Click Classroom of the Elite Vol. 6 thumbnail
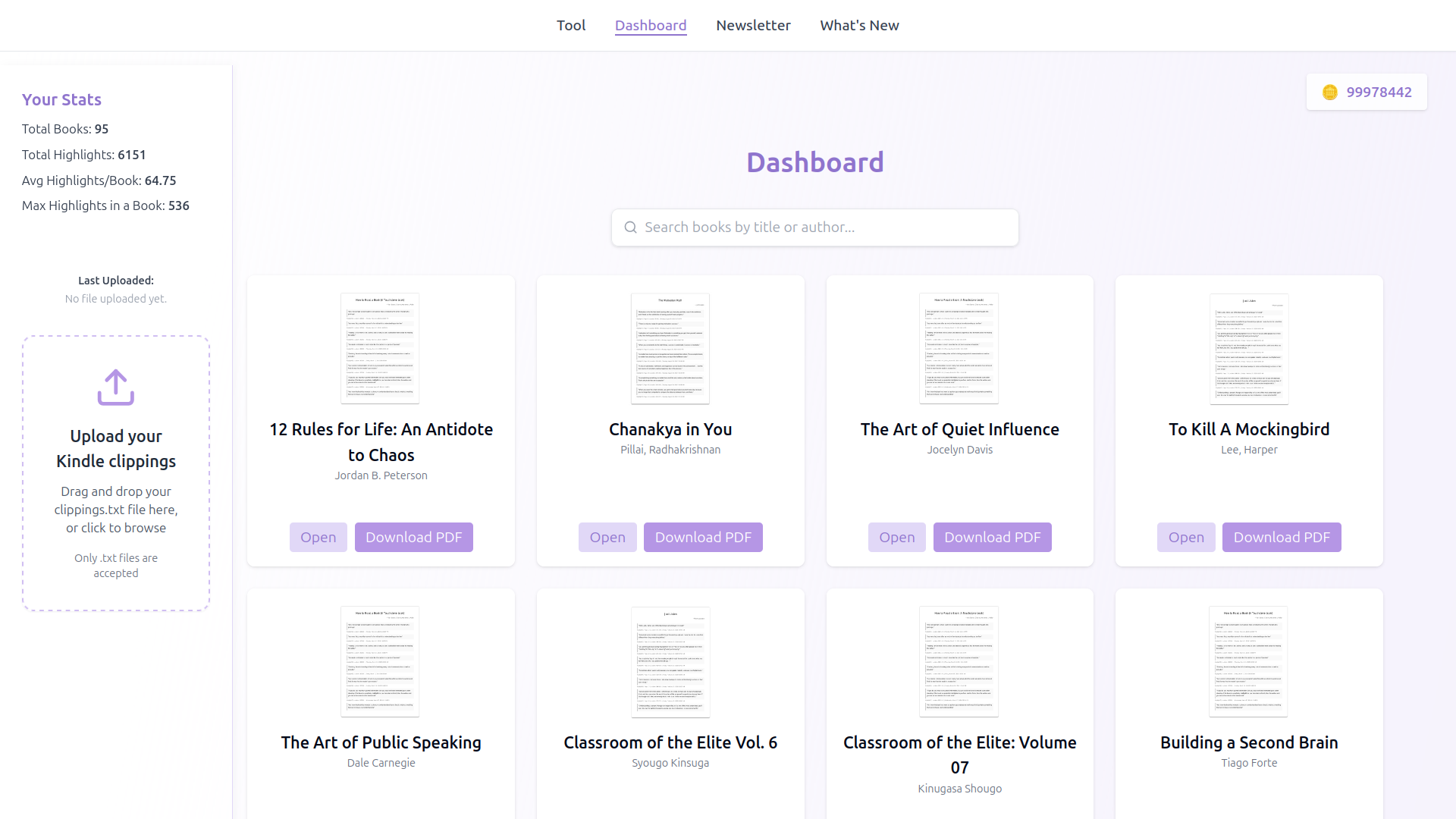Screen dimensions: 1456x819 670,661
